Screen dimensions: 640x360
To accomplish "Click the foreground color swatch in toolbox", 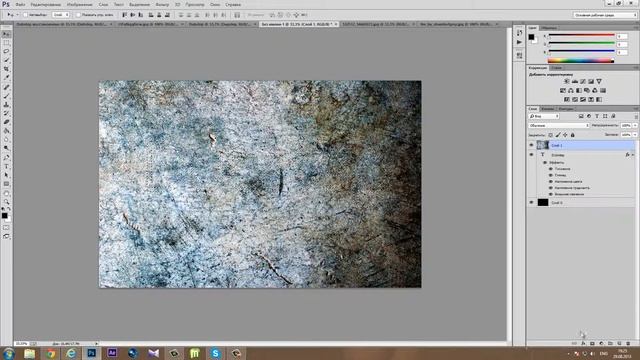I will point(4,216).
